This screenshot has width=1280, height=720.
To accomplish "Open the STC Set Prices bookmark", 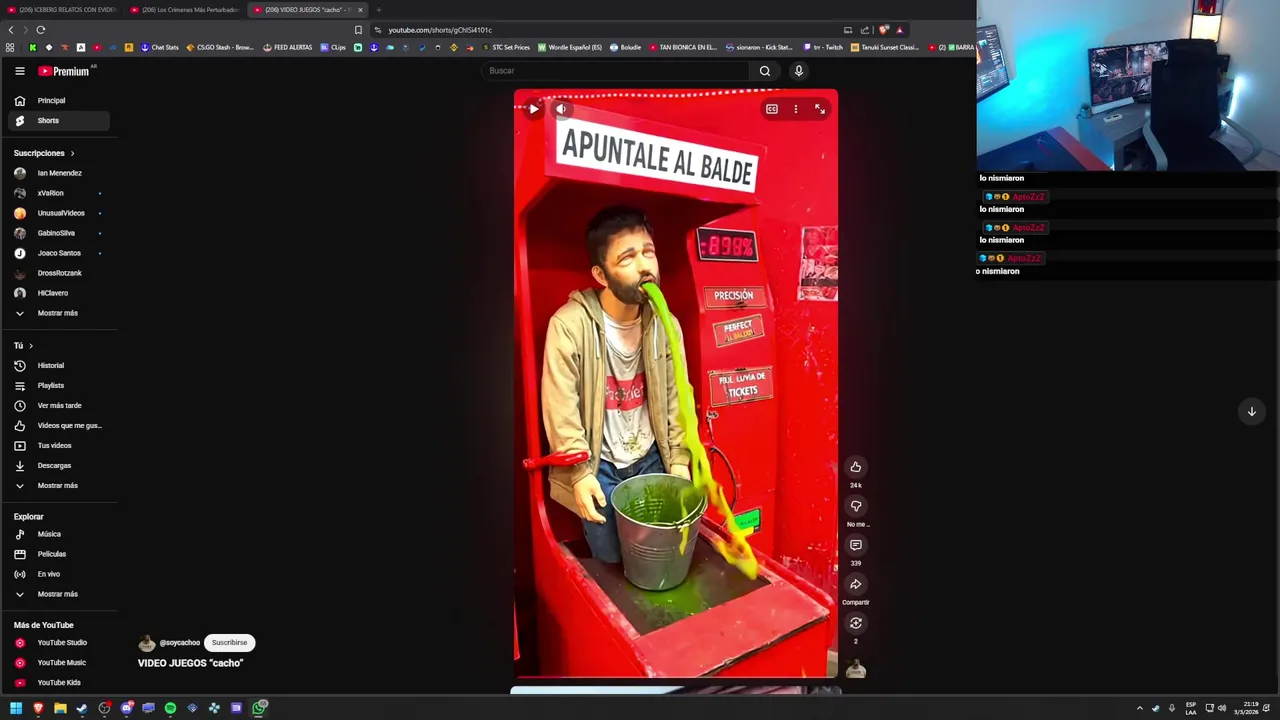I will [x=506, y=48].
